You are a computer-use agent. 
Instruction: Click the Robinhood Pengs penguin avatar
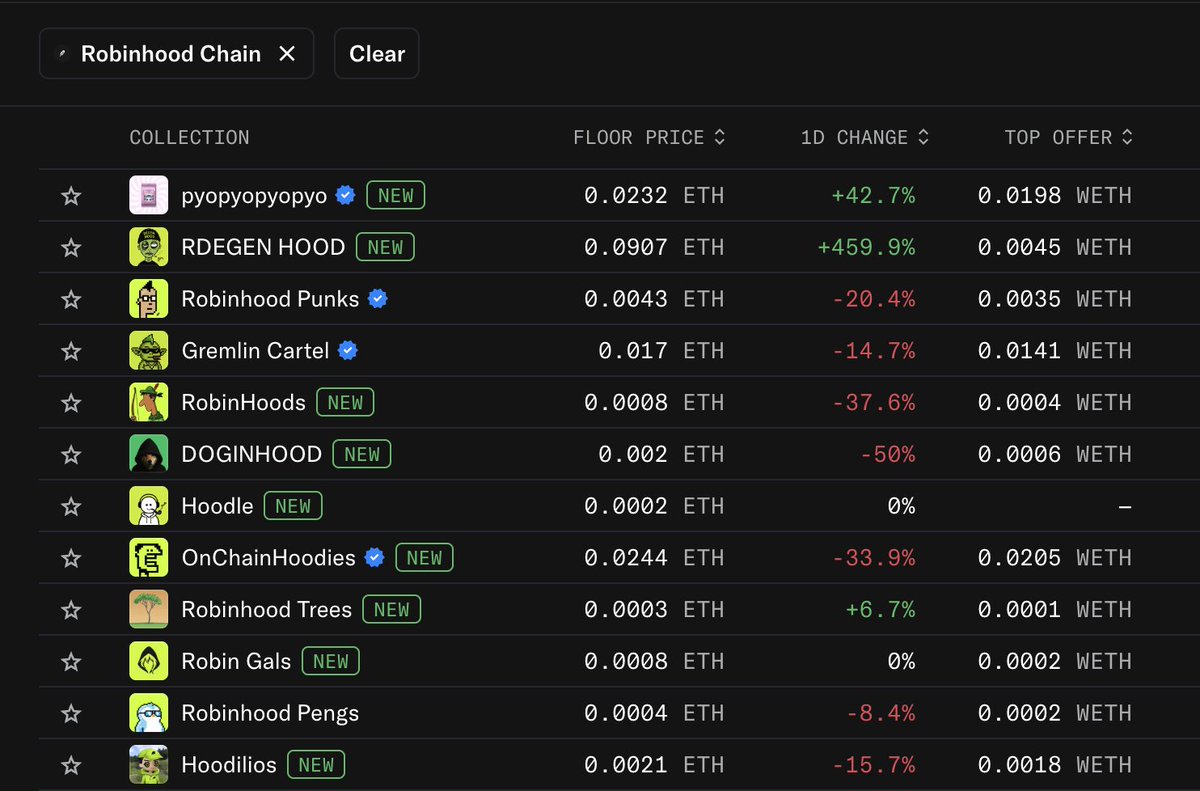coord(148,713)
